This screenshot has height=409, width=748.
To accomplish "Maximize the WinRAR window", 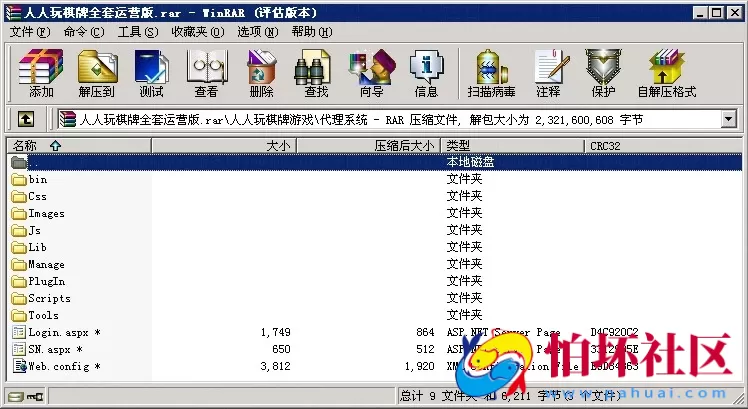I will (x=717, y=13).
